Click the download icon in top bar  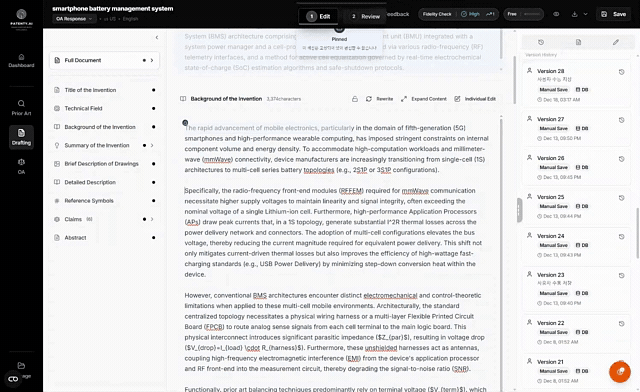[574, 14]
